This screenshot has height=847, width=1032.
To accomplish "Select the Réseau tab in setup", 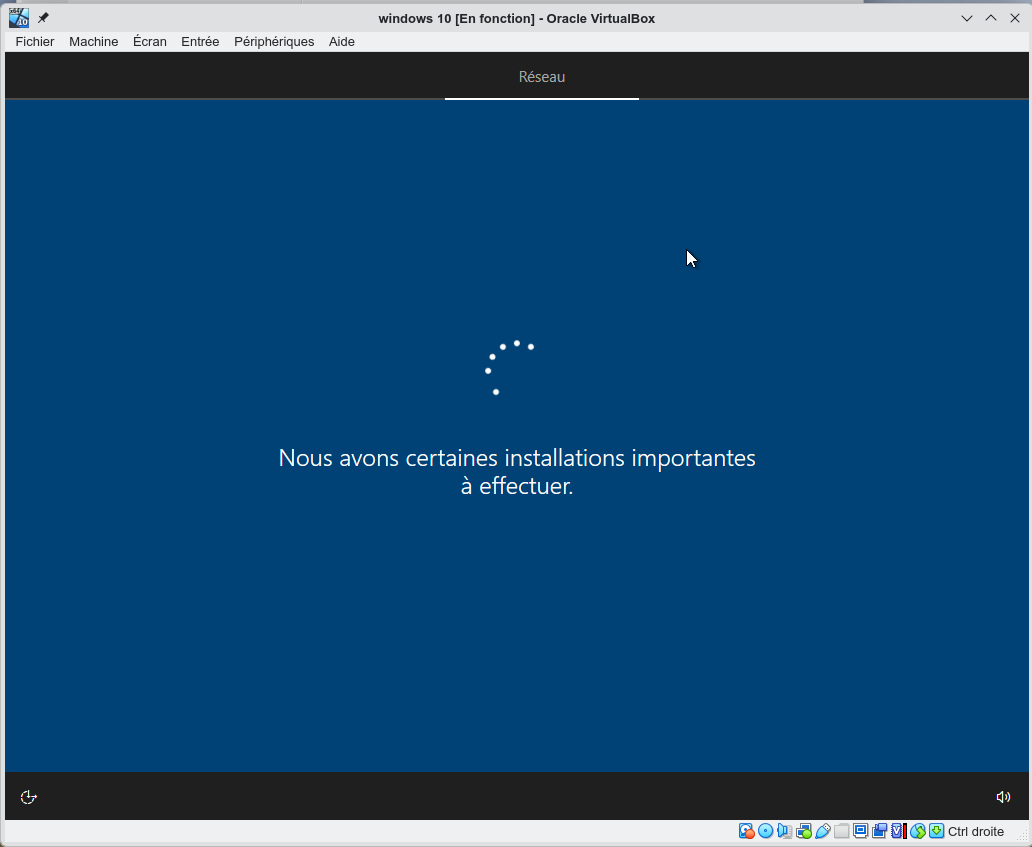I will [x=542, y=77].
